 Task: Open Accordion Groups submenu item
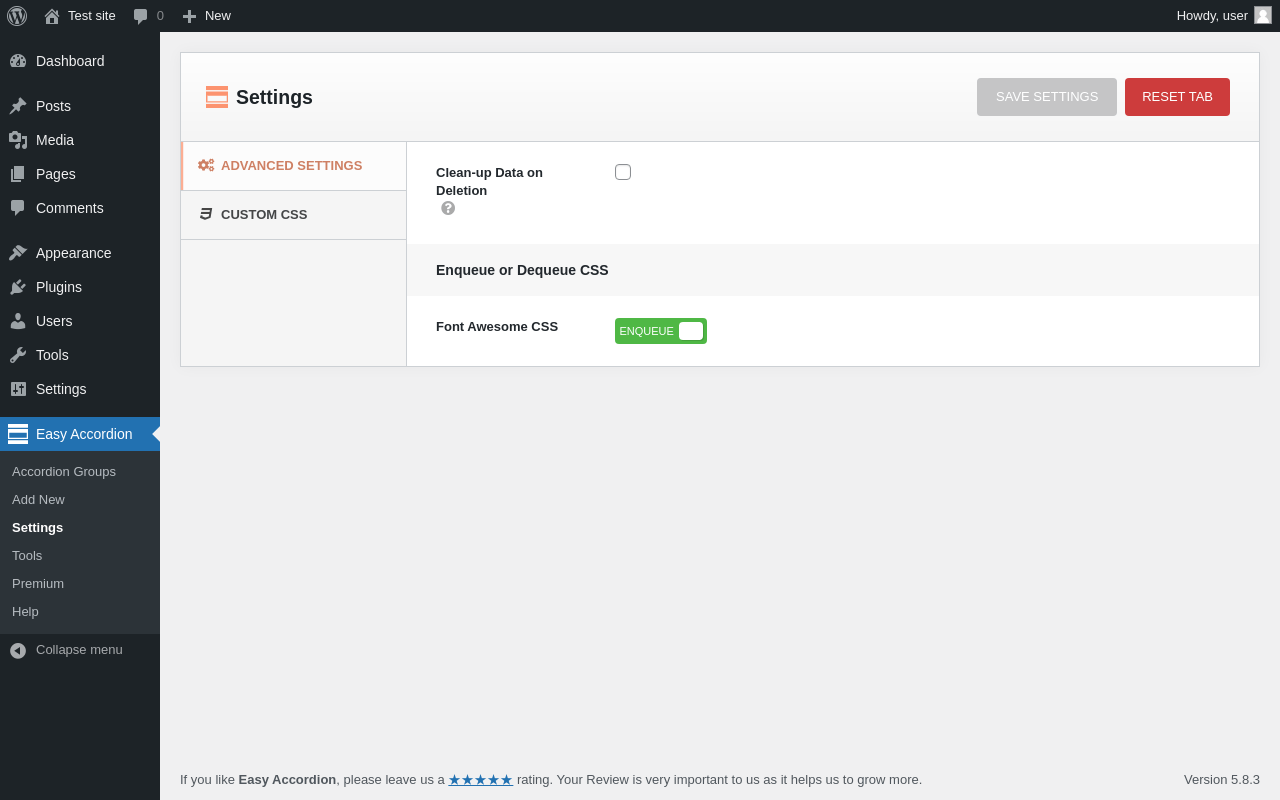tap(64, 472)
